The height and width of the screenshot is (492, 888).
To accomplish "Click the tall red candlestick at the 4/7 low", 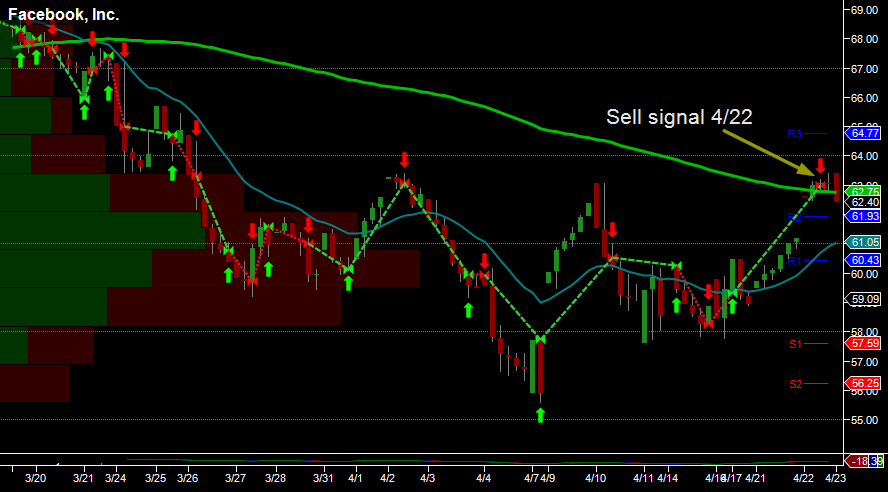I will [541, 366].
